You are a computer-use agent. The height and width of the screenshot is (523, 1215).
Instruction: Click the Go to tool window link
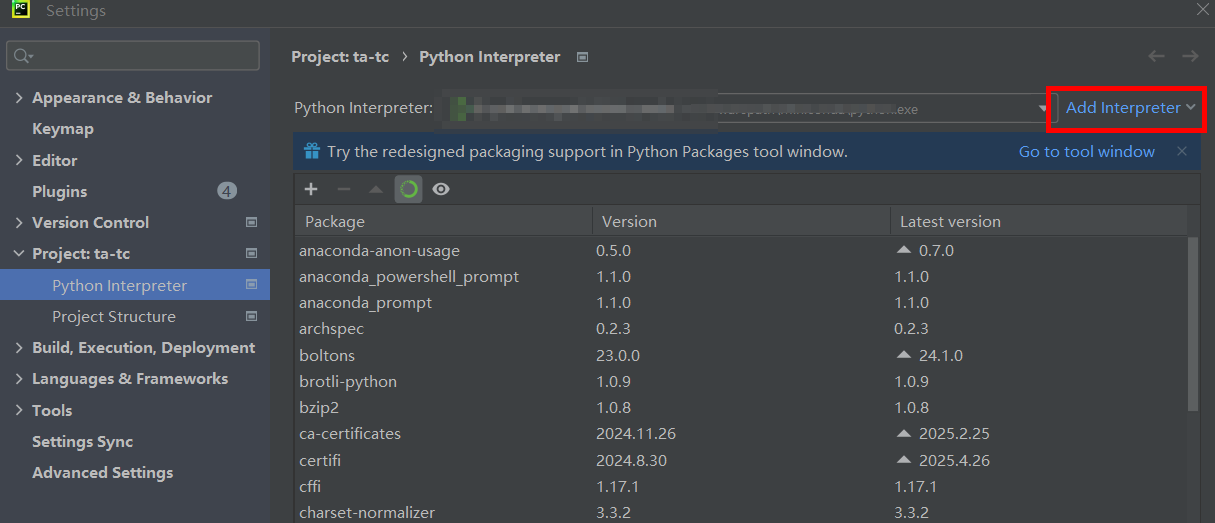1086,152
